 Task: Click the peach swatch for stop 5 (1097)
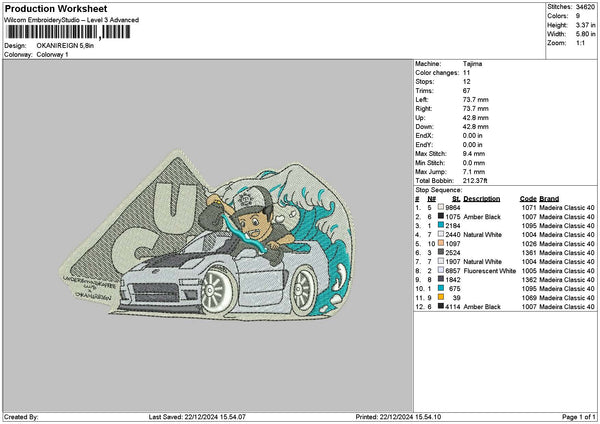[x=441, y=243]
